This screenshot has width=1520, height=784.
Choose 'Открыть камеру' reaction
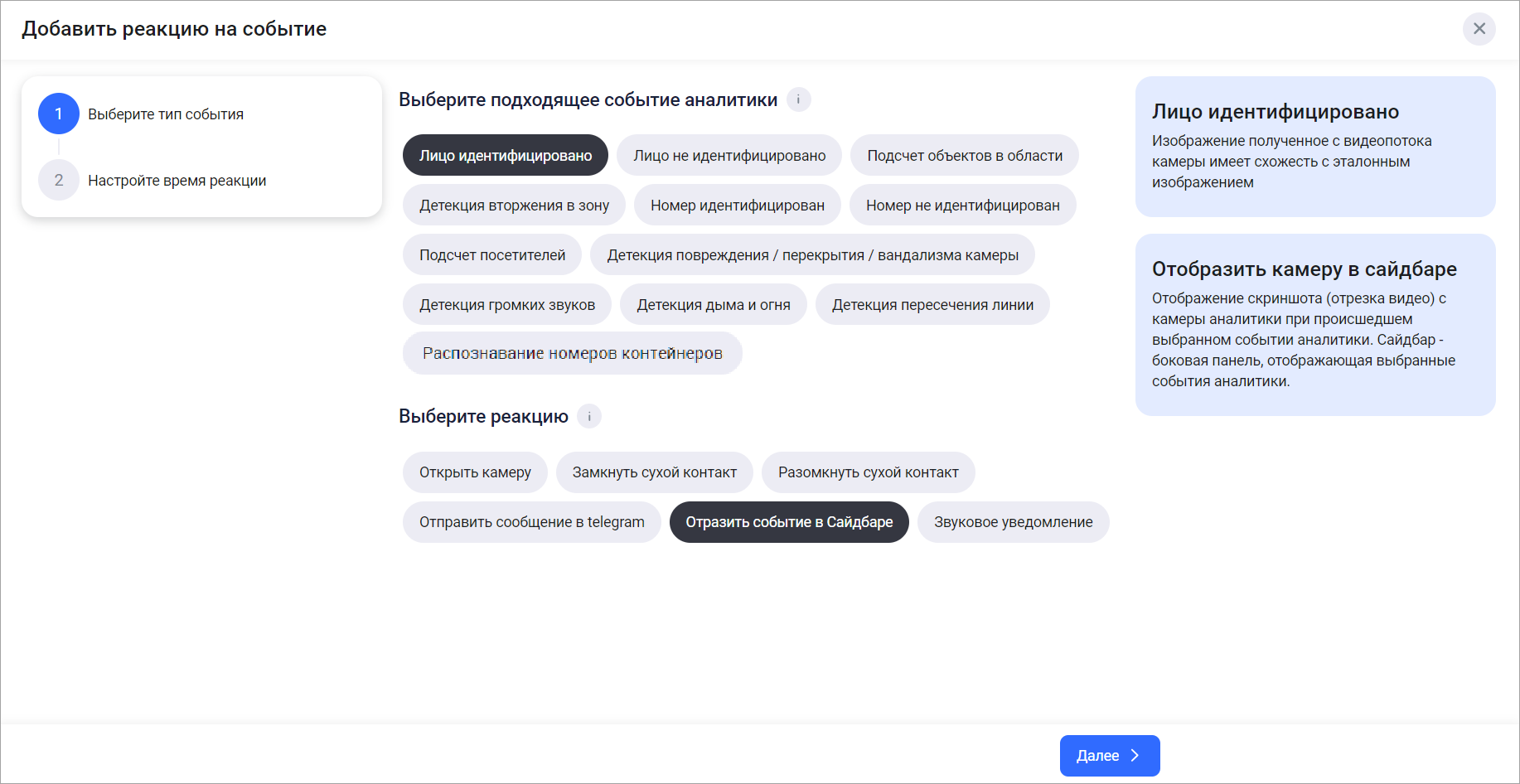(475, 472)
